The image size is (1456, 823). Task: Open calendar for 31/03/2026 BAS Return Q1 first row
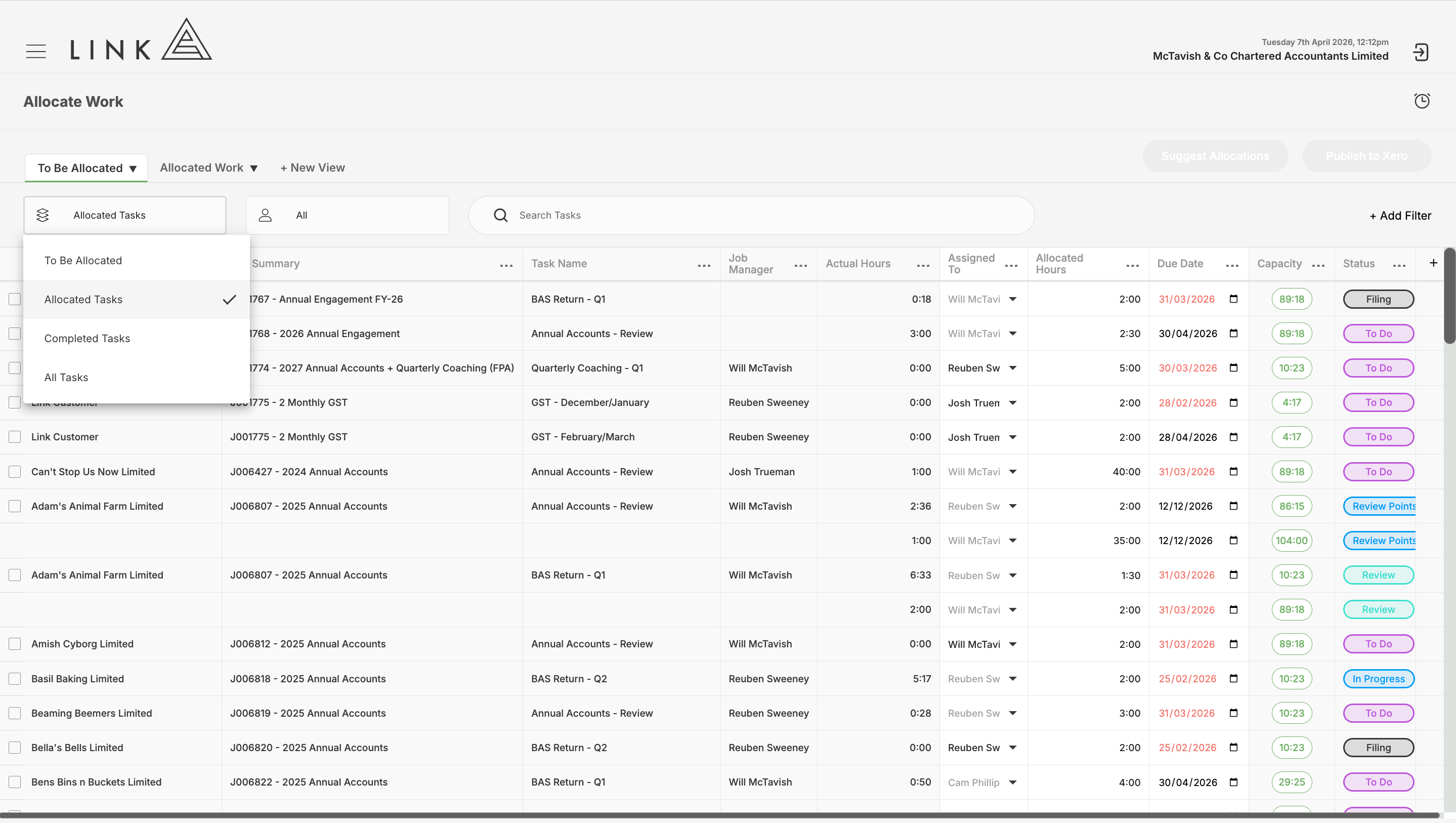(x=1233, y=299)
